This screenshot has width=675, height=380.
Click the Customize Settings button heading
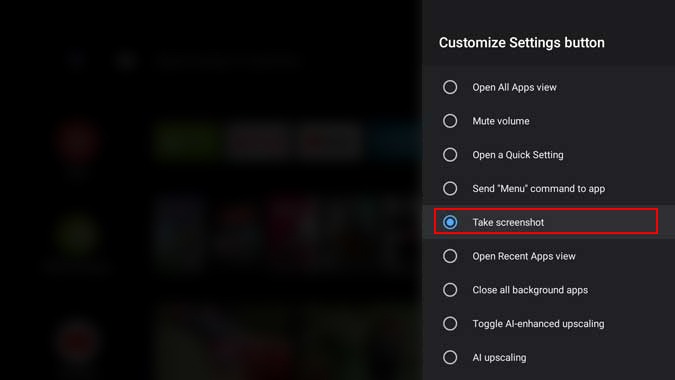click(x=522, y=43)
